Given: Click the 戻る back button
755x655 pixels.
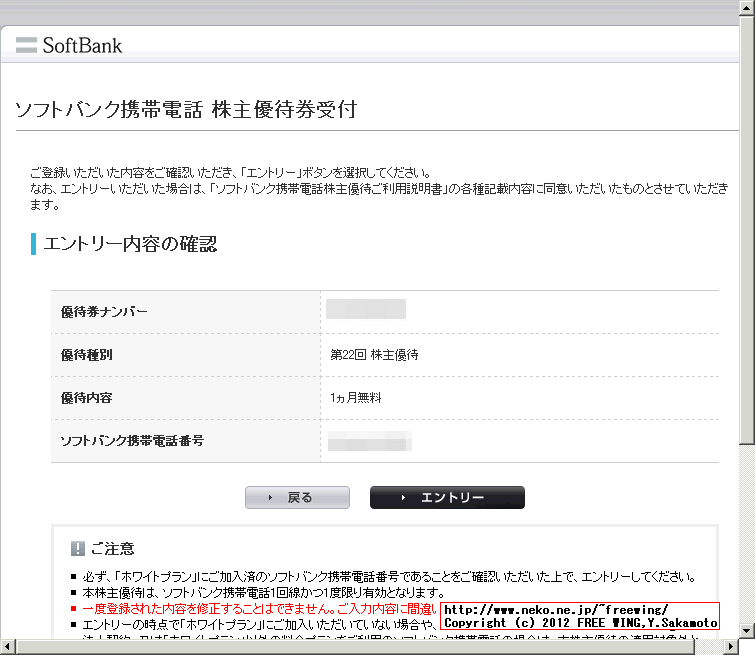Looking at the screenshot, I should coord(297,498).
